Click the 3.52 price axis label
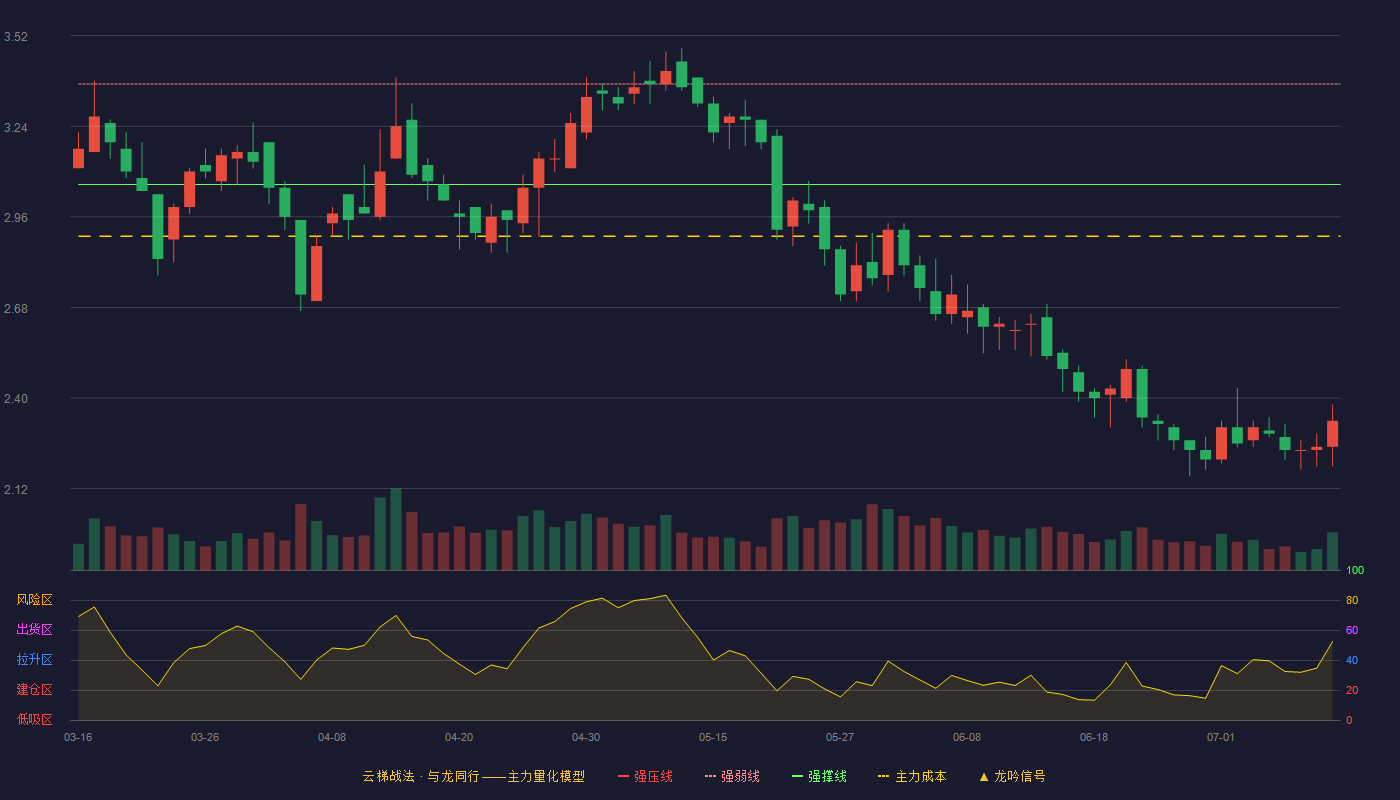 [16, 37]
